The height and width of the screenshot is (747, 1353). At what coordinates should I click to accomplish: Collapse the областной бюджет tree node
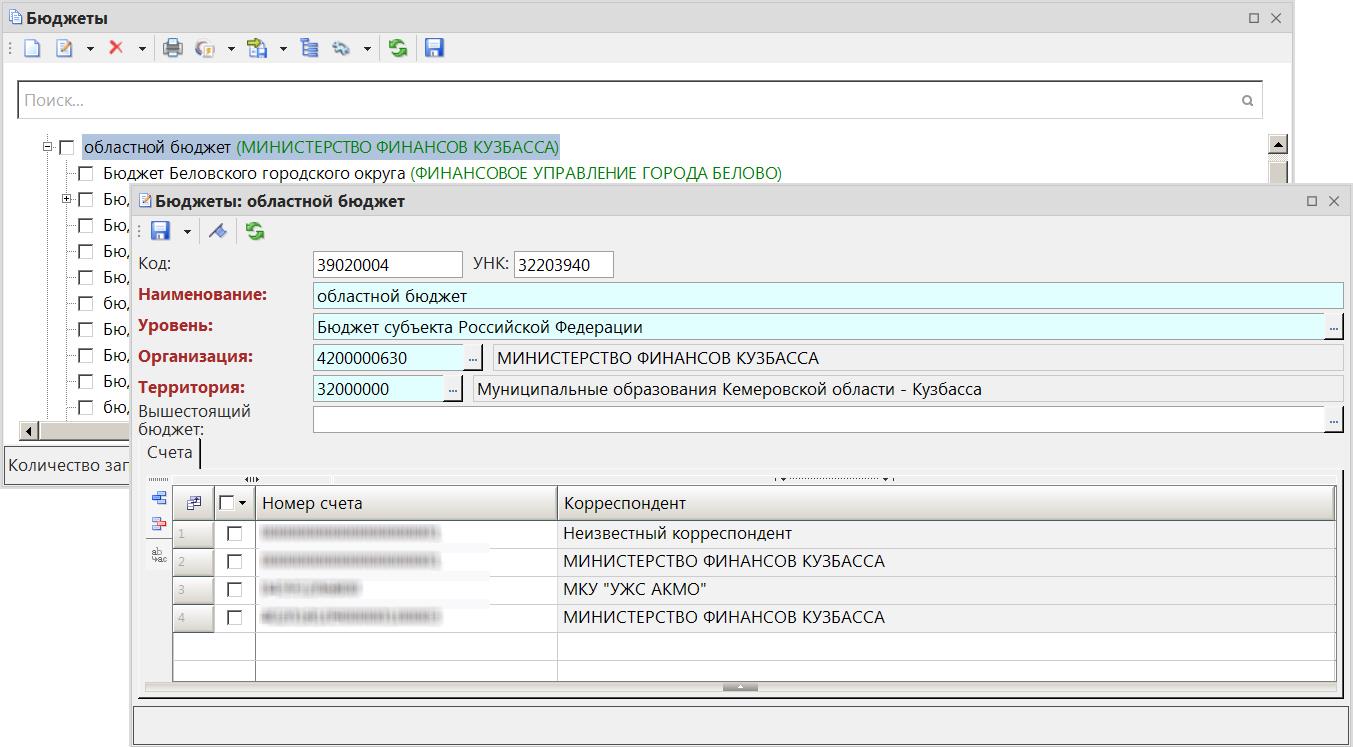tap(46, 147)
